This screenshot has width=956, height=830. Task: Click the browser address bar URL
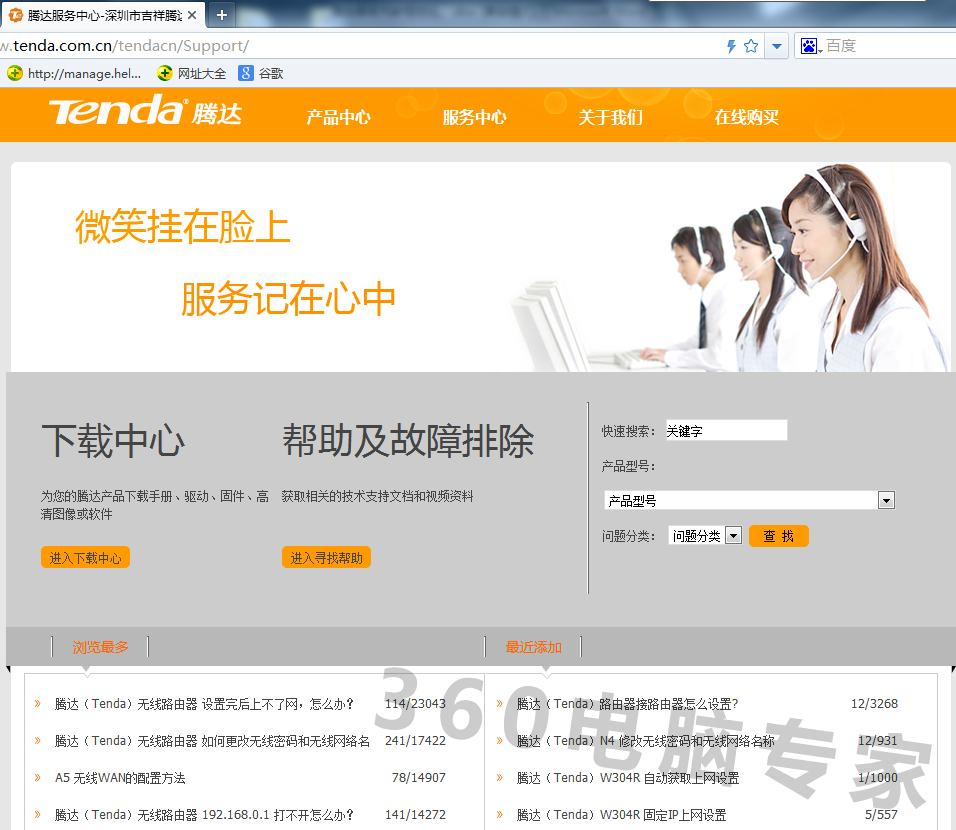click(125, 46)
